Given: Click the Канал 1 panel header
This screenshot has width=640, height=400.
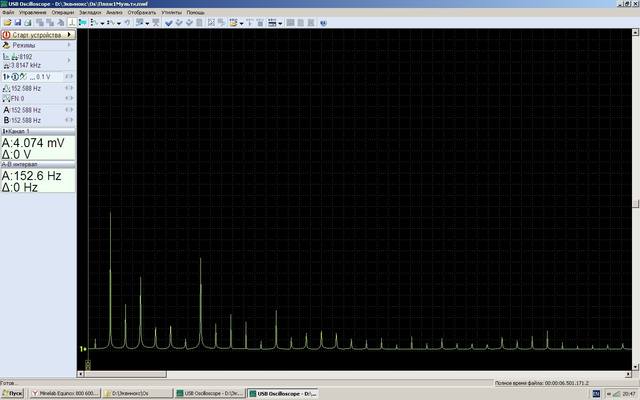Looking at the screenshot, I should (38, 131).
